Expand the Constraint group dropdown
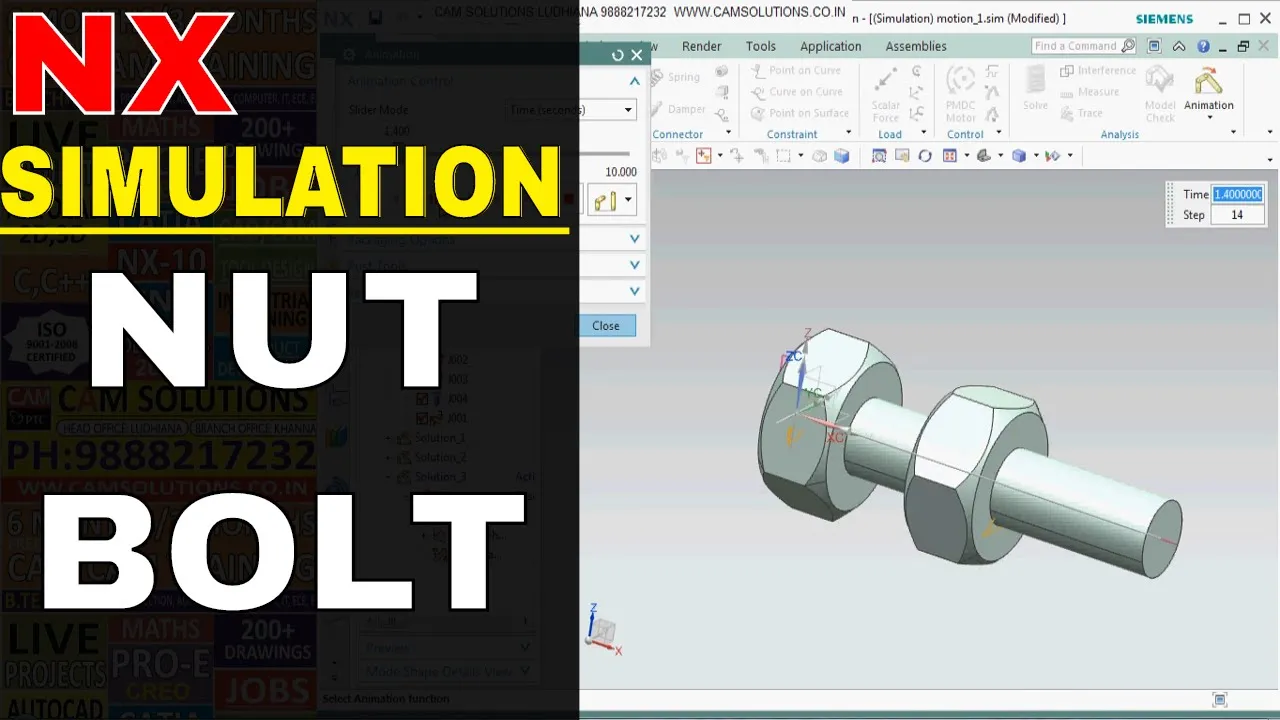Viewport: 1280px width, 720px height. (x=849, y=133)
